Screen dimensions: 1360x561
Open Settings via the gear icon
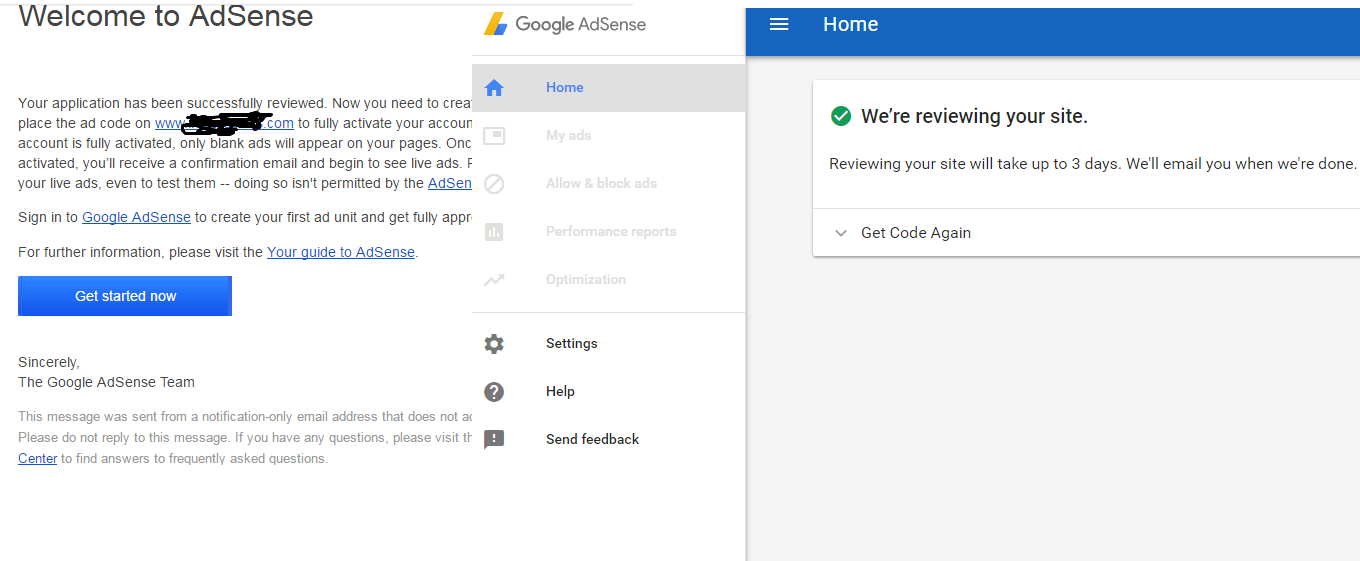[494, 344]
